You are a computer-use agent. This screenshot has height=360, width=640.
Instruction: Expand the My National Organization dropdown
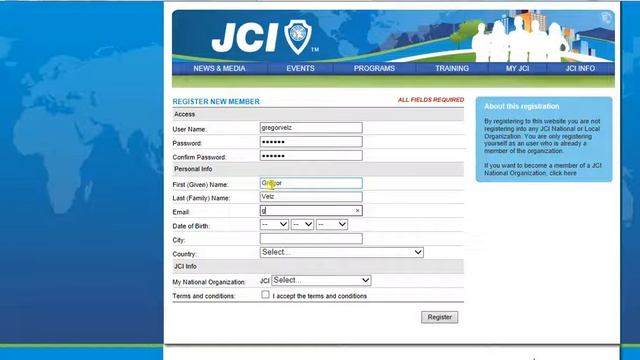[321, 280]
